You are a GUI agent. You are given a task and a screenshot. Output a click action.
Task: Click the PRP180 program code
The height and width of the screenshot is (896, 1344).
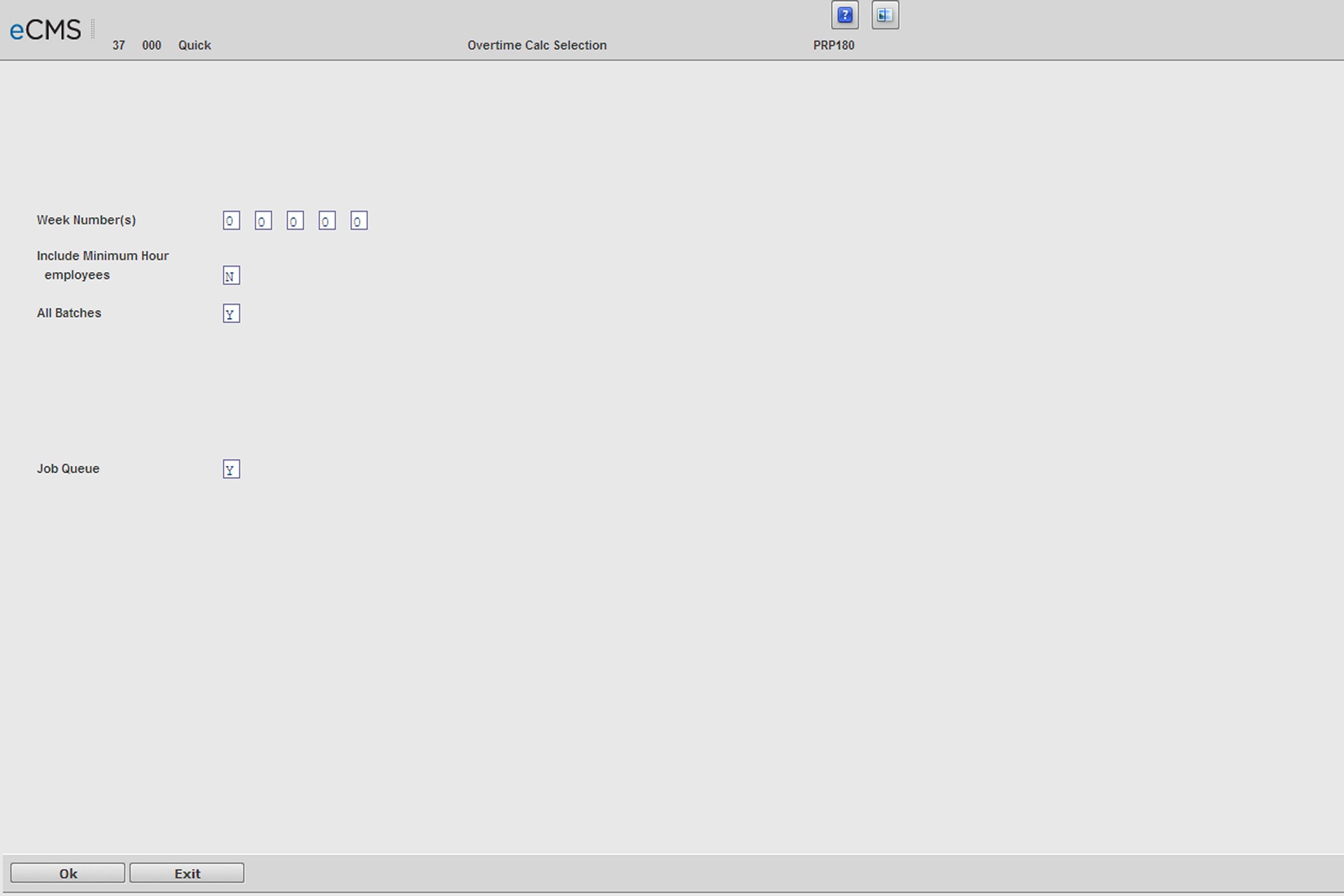pos(834,45)
